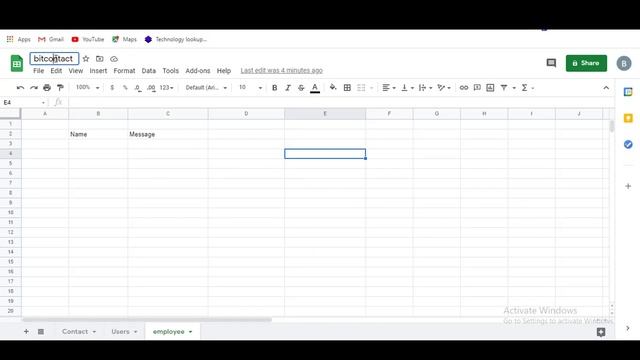Click Get add-ons plus icon in side panel
The height and width of the screenshot is (360, 640).
(x=628, y=186)
